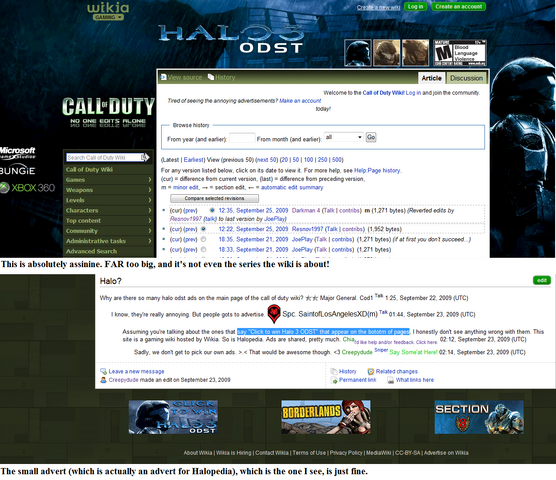This screenshot has width=556, height=480.
Task: Click the Leave a new message icon
Action: (104, 371)
